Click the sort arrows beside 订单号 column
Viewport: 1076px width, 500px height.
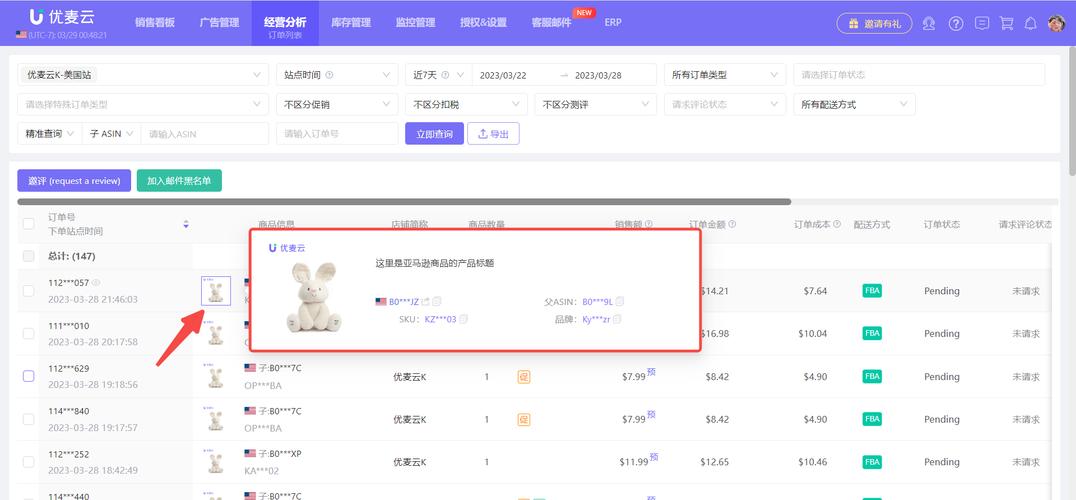[186, 224]
